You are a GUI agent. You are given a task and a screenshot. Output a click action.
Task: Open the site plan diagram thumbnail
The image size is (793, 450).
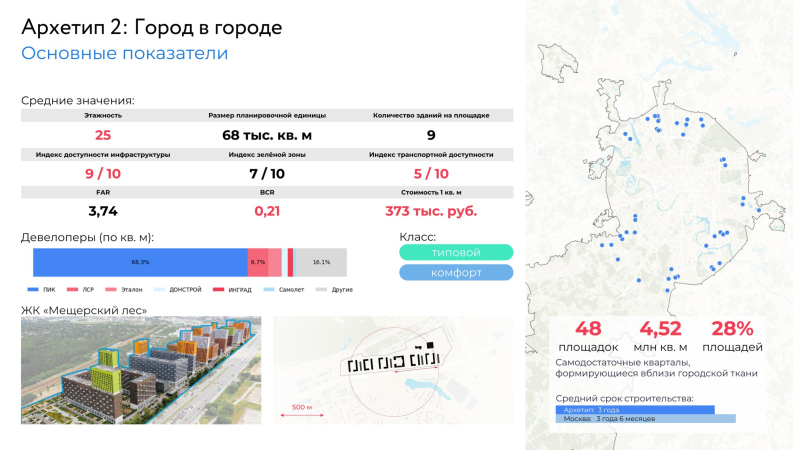point(392,370)
